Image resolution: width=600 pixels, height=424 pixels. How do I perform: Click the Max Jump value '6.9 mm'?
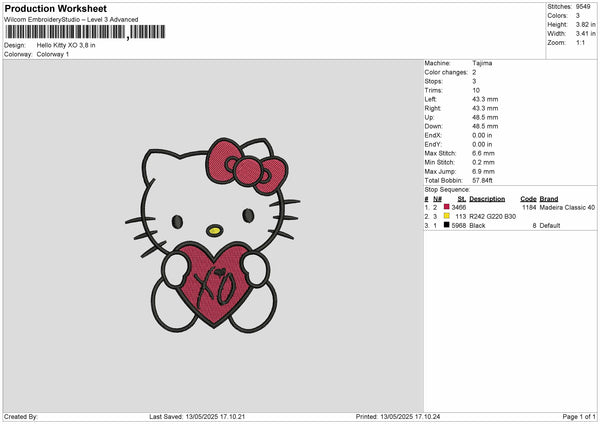(483, 172)
